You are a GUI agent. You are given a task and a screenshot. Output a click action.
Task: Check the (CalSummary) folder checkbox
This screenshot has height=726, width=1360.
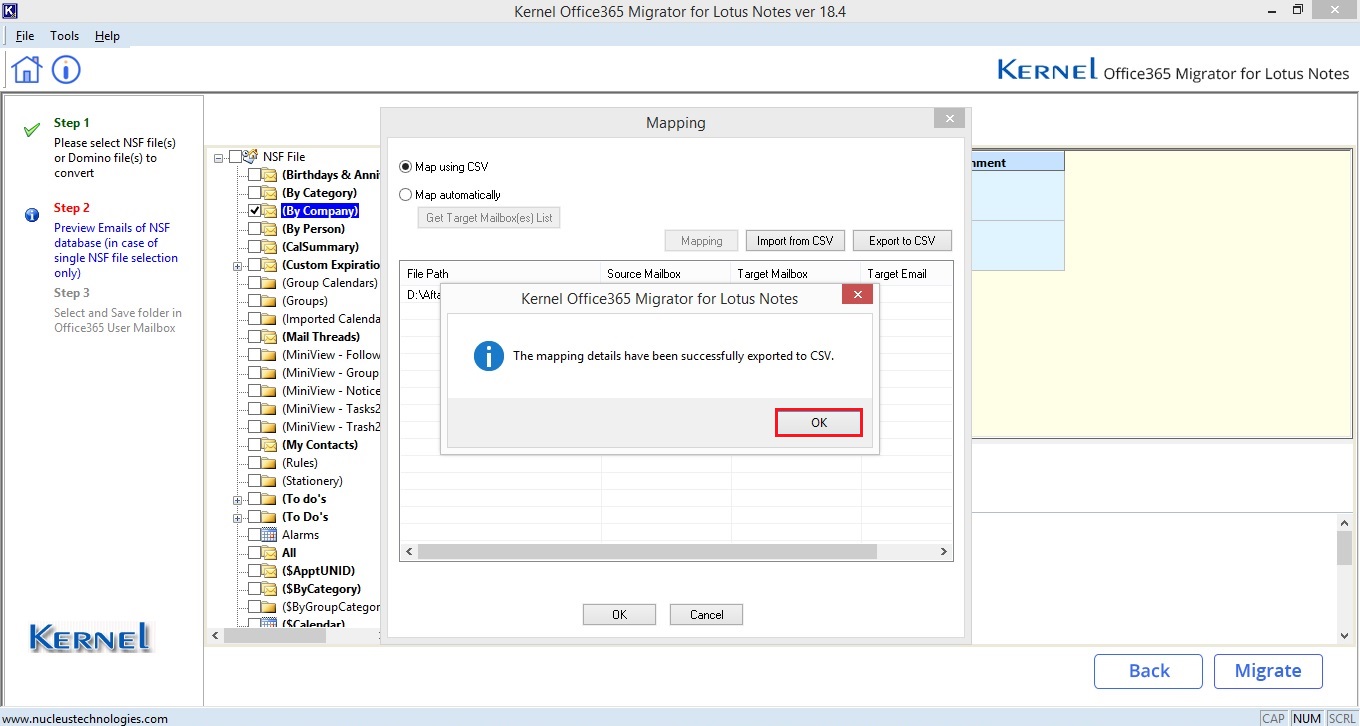pyautogui.click(x=254, y=247)
